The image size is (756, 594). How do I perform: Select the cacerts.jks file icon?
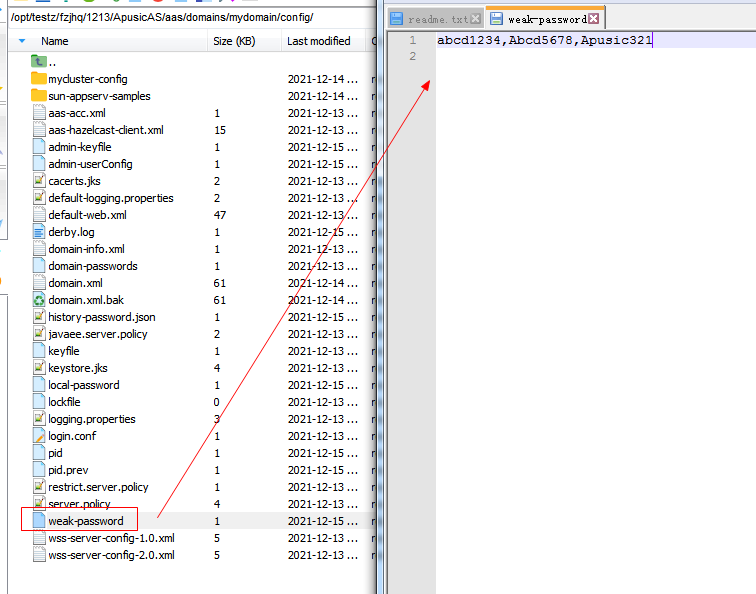coord(39,181)
